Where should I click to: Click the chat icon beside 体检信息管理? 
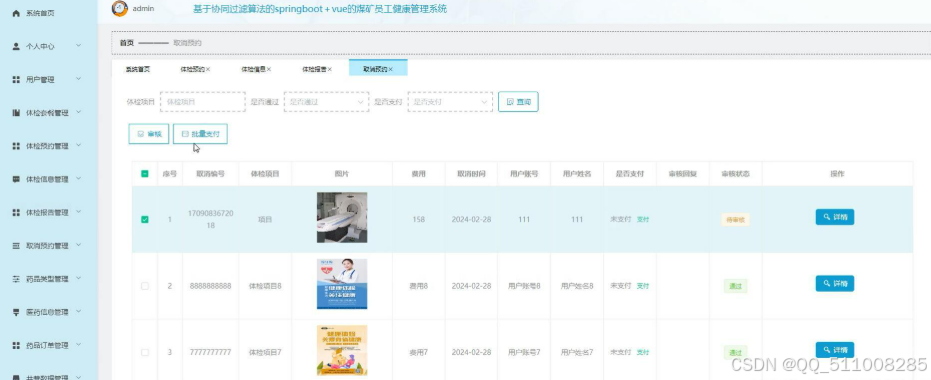[x=16, y=179]
